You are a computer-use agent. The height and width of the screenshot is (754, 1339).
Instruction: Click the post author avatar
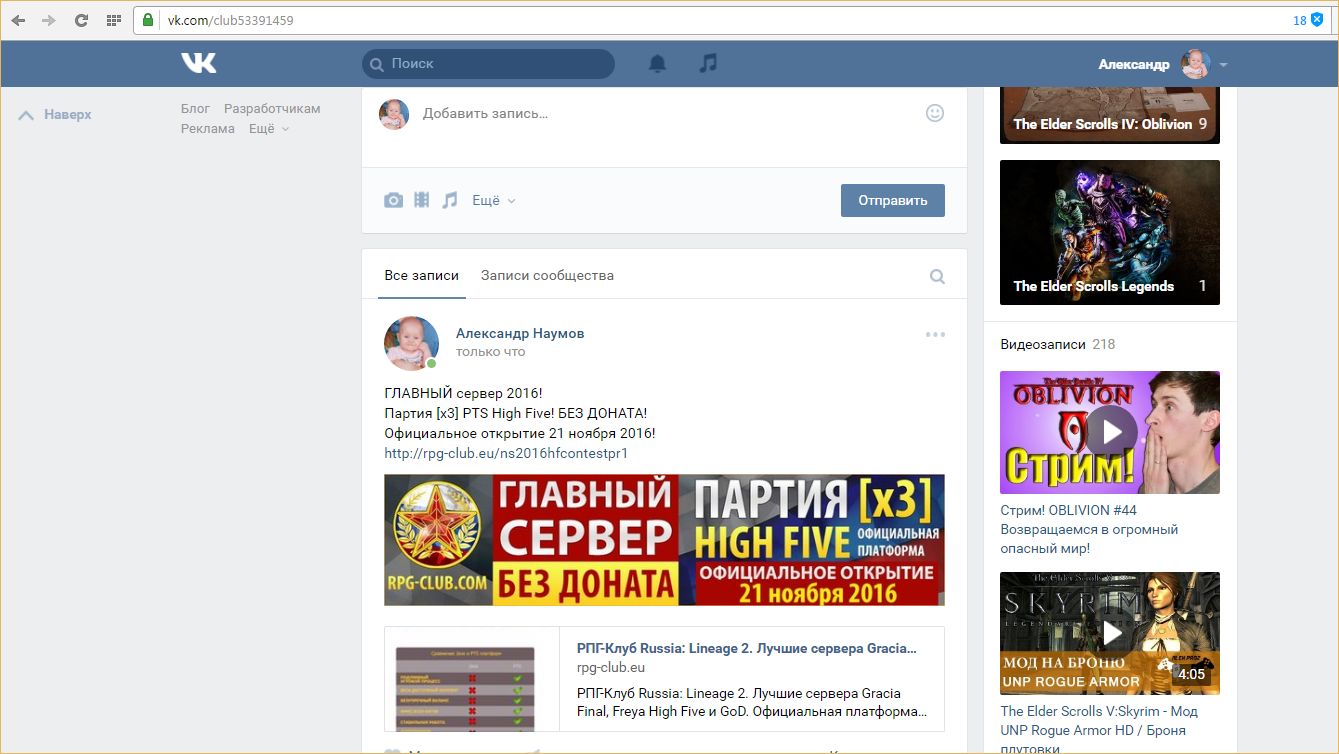pos(411,343)
